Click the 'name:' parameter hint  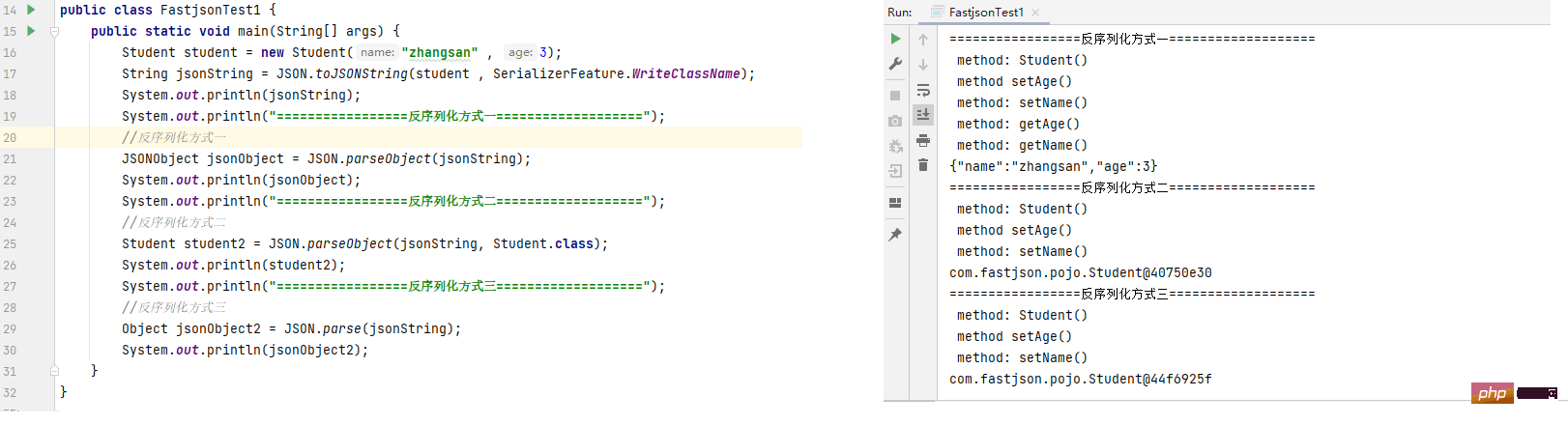coord(377,52)
